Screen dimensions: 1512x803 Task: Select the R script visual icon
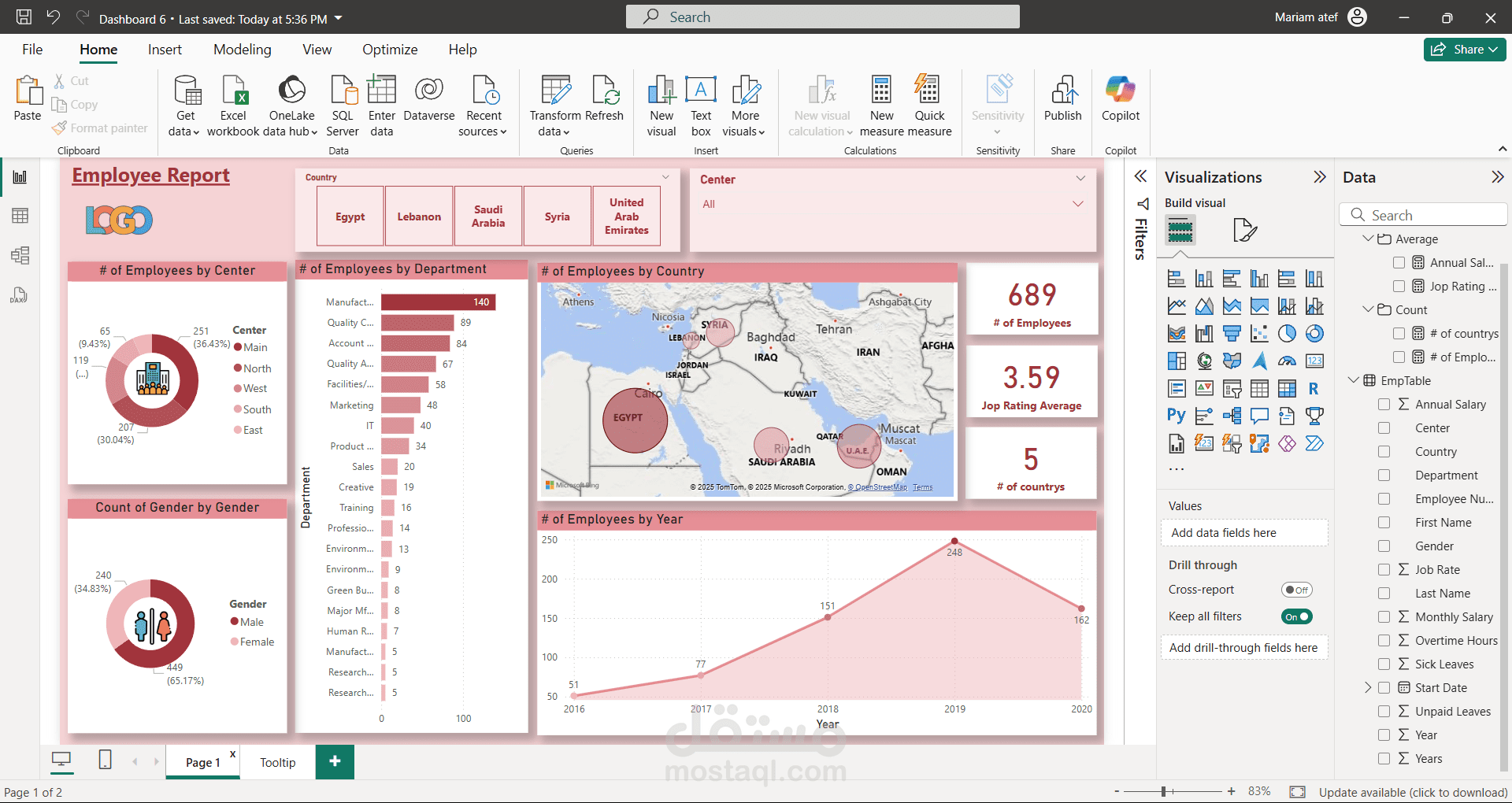(1314, 389)
